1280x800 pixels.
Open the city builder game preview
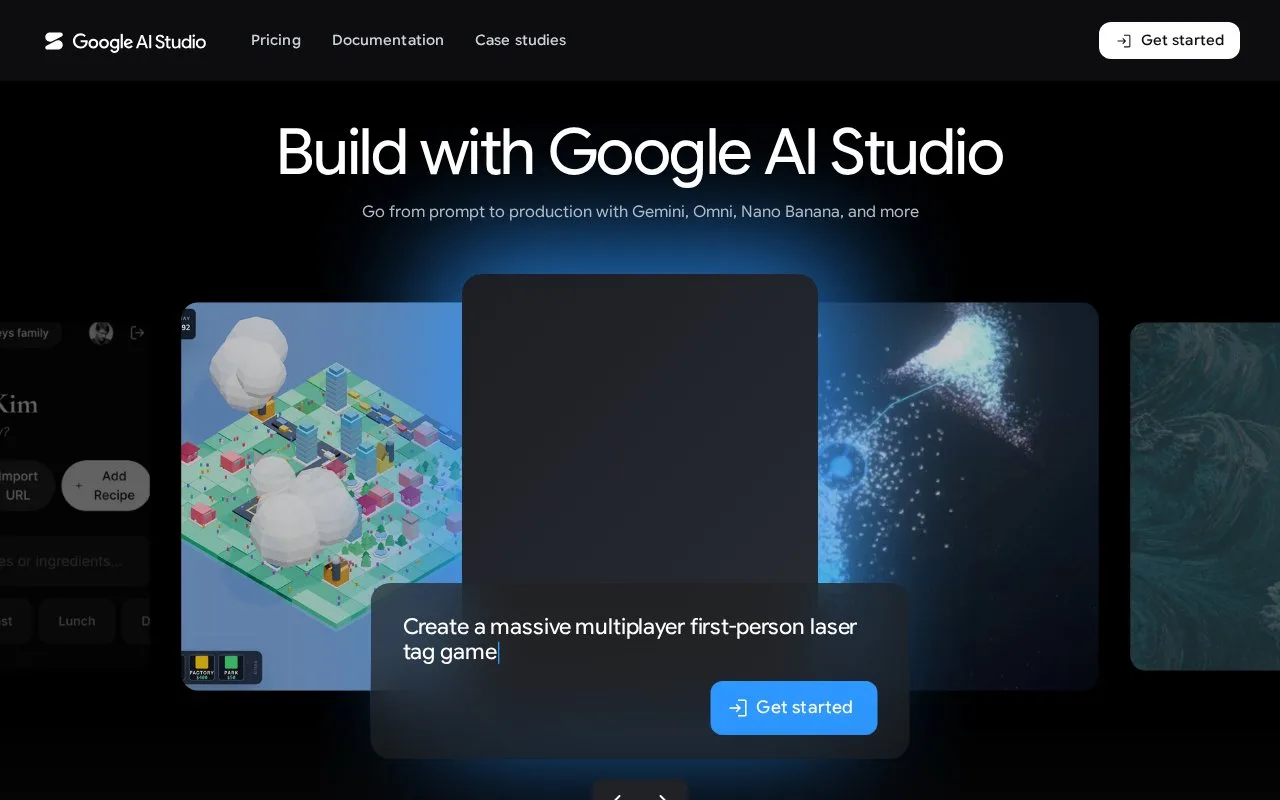(x=321, y=496)
